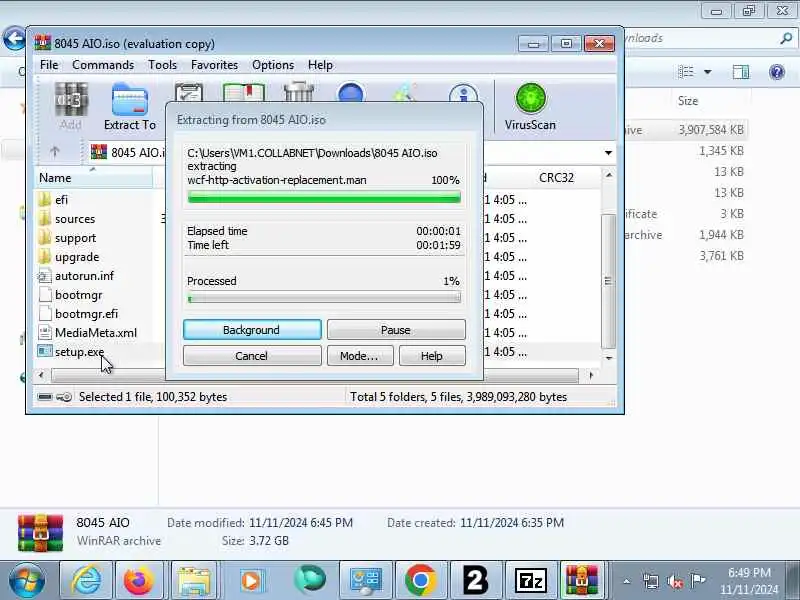Viewport: 800px width, 600px height.
Task: Sort Explorer by Size column
Action: [x=687, y=101]
